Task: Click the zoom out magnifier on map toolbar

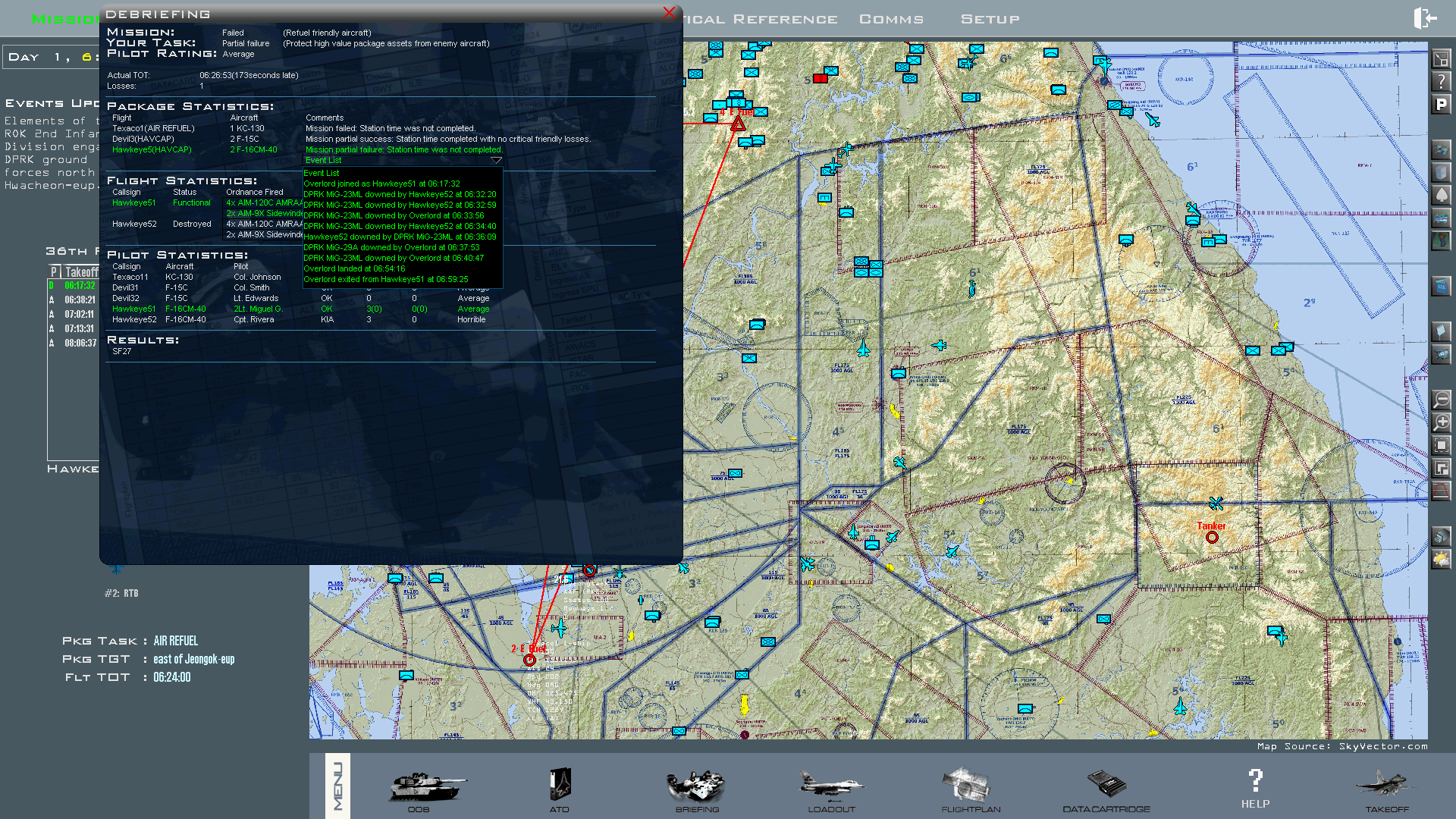Action: point(1441,400)
